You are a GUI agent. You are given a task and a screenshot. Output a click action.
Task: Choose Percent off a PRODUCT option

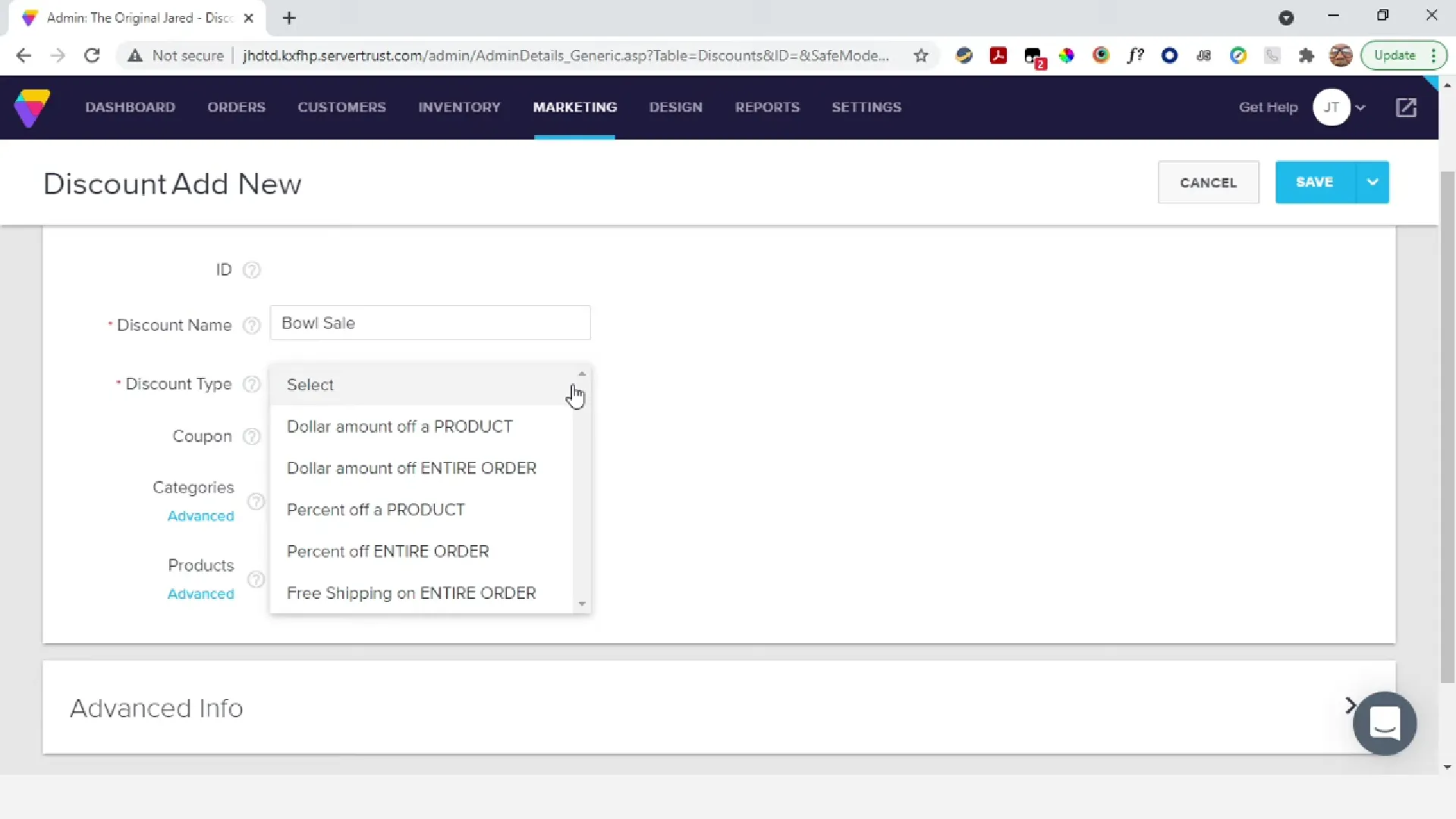376,510
